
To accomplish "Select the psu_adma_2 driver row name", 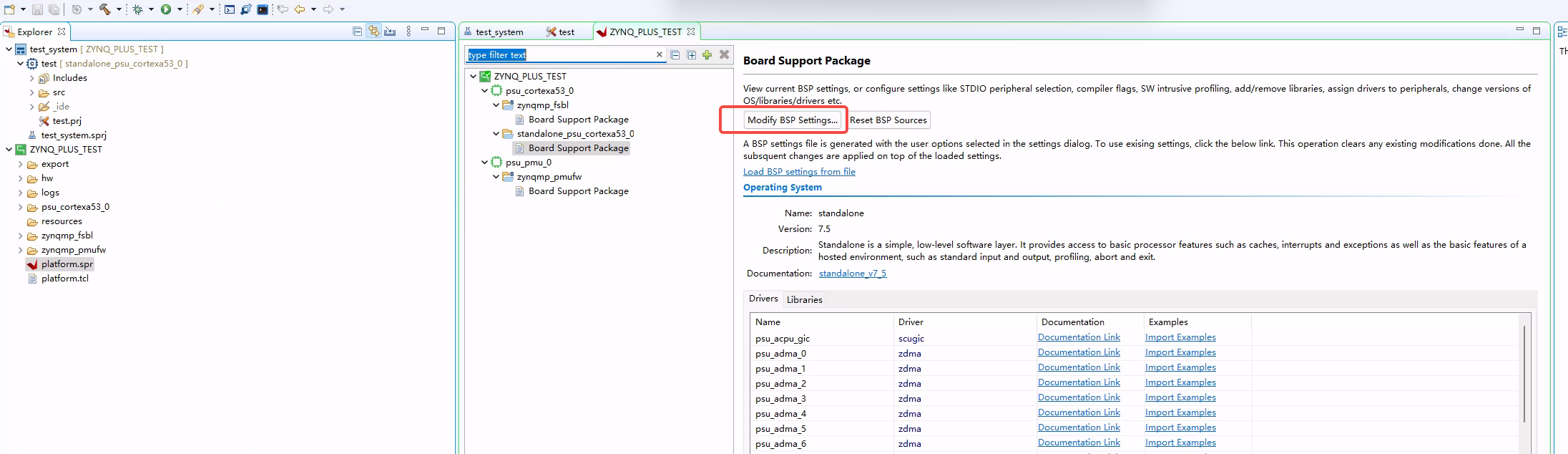I will (x=780, y=383).
